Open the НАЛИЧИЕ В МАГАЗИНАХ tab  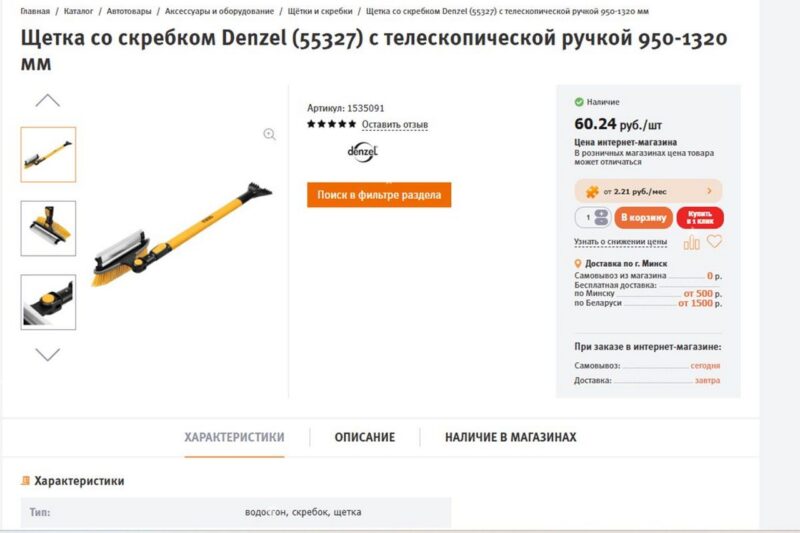tap(511, 437)
